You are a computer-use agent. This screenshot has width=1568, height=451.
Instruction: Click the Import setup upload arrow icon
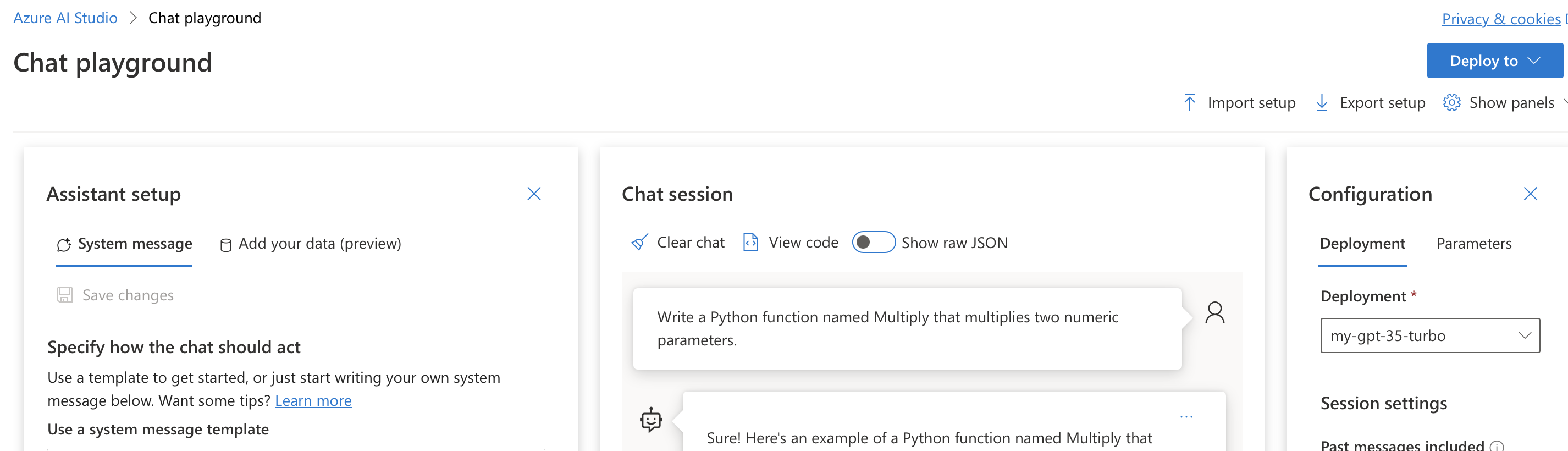pos(1189,102)
